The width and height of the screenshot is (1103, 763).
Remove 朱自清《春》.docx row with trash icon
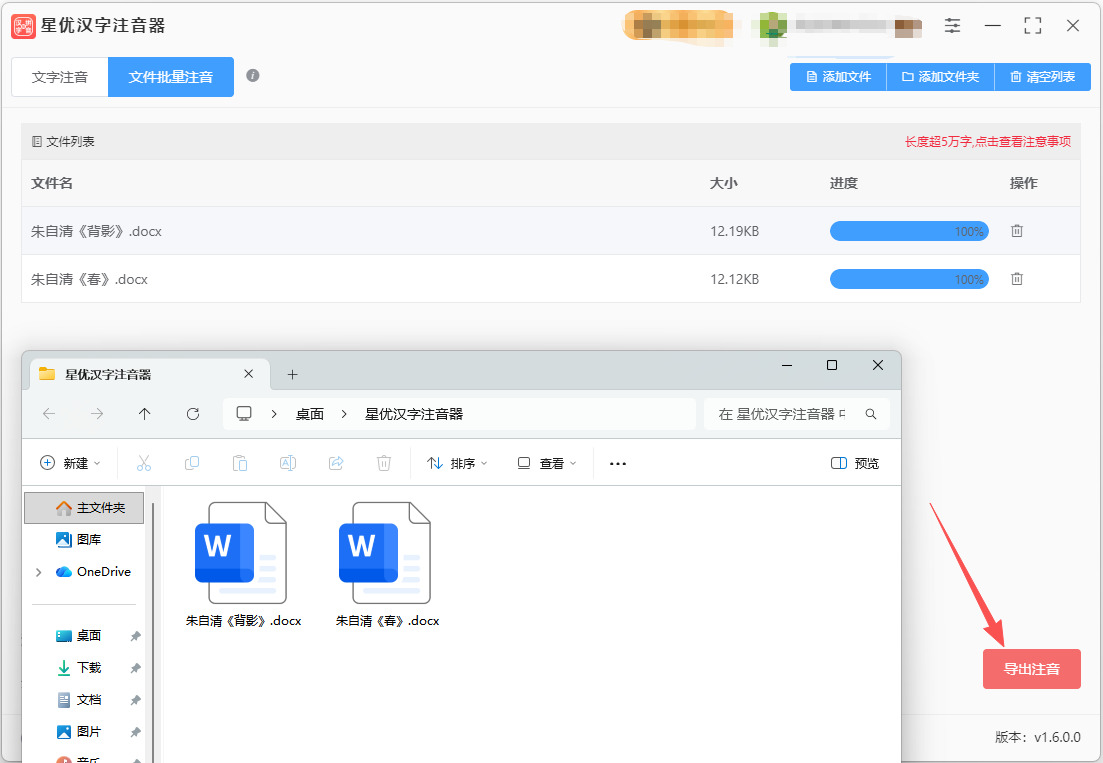[1016, 279]
